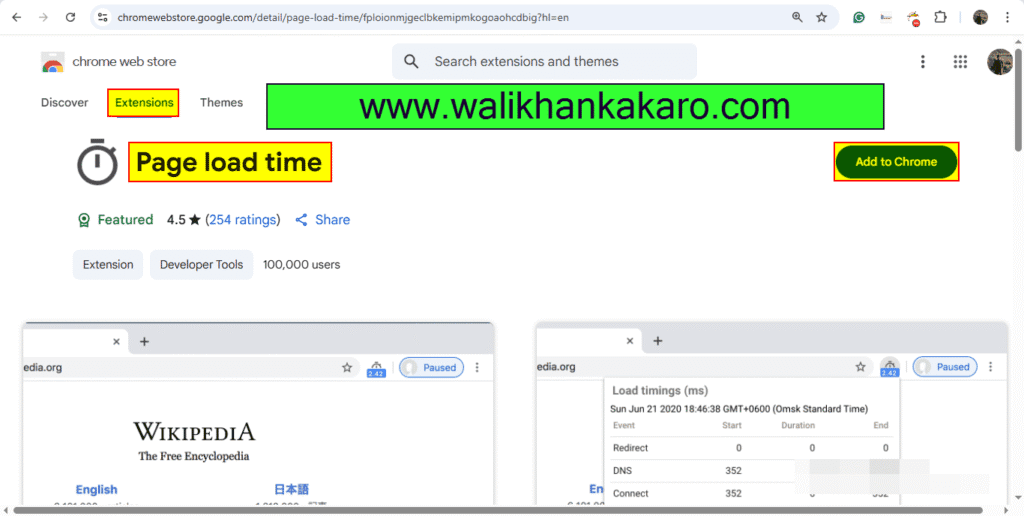This screenshot has width=1024, height=516.
Task: Reload the current page
Action: pyautogui.click(x=71, y=18)
